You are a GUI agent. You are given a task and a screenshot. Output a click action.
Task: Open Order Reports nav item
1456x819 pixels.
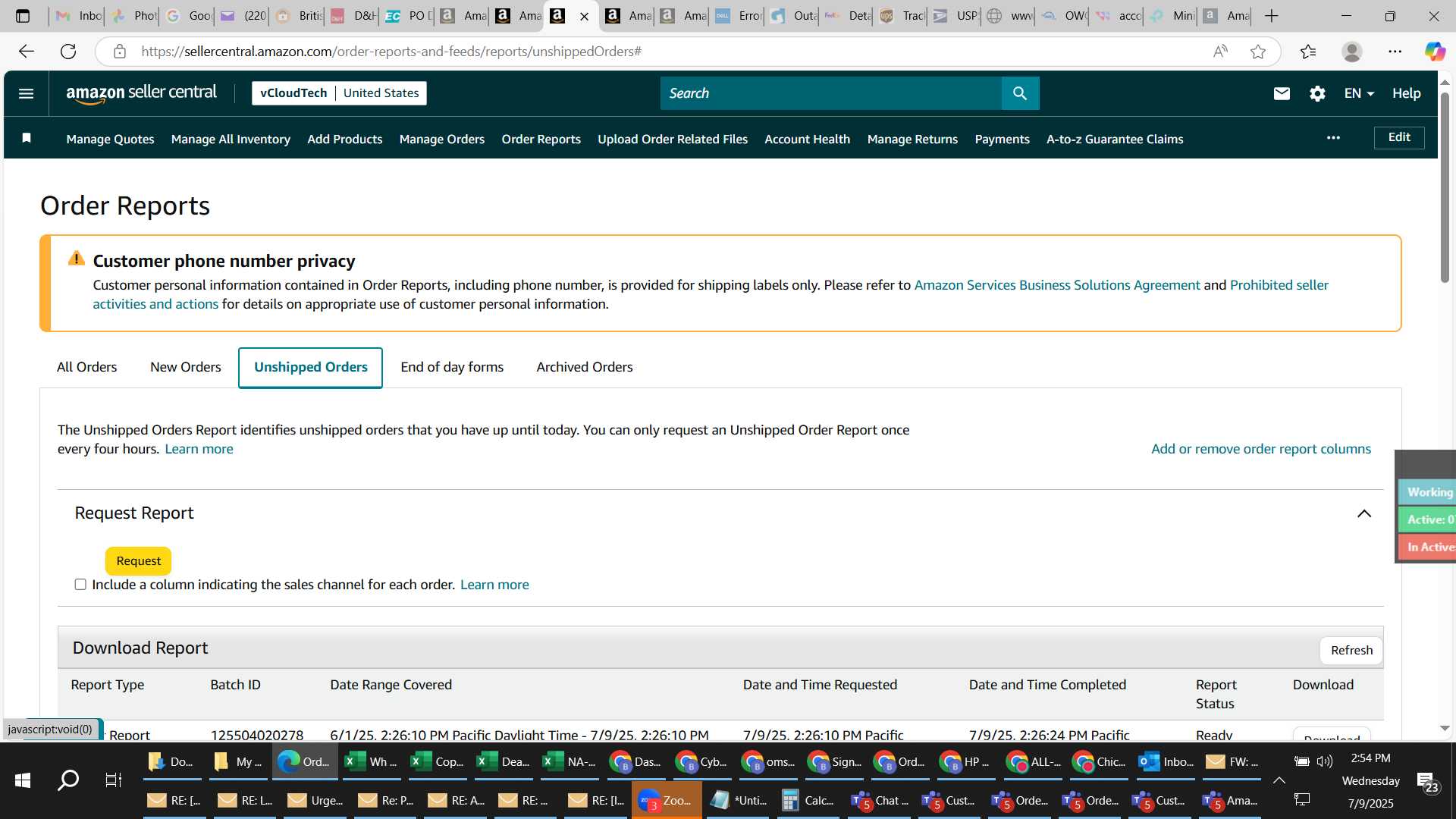(x=541, y=139)
